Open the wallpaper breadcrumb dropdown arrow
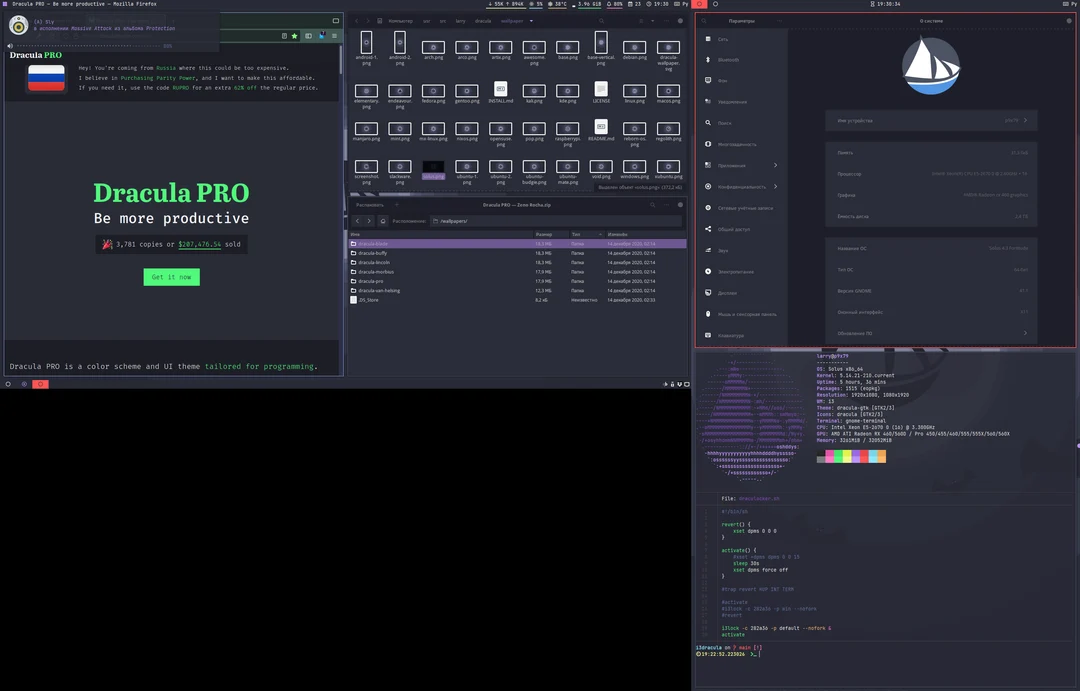Viewport: 1080px width, 691px height. tap(530, 21)
